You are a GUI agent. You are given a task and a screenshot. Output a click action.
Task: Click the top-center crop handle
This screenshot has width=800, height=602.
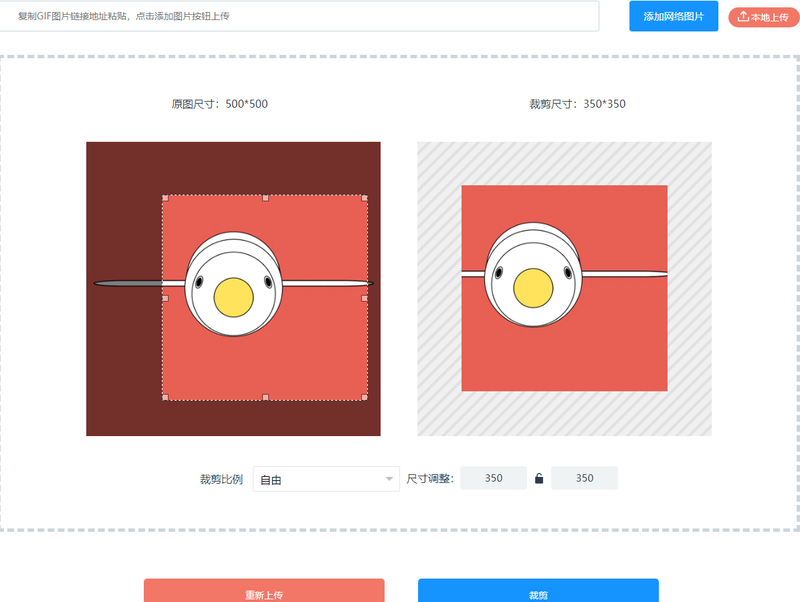(265, 198)
